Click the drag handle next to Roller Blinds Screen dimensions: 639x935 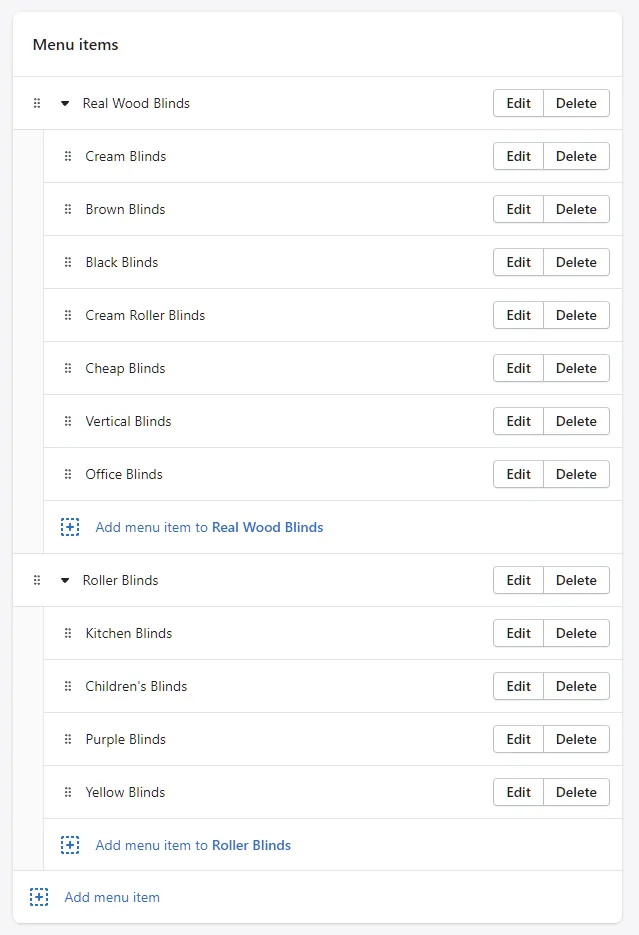pyautogui.click(x=36, y=580)
